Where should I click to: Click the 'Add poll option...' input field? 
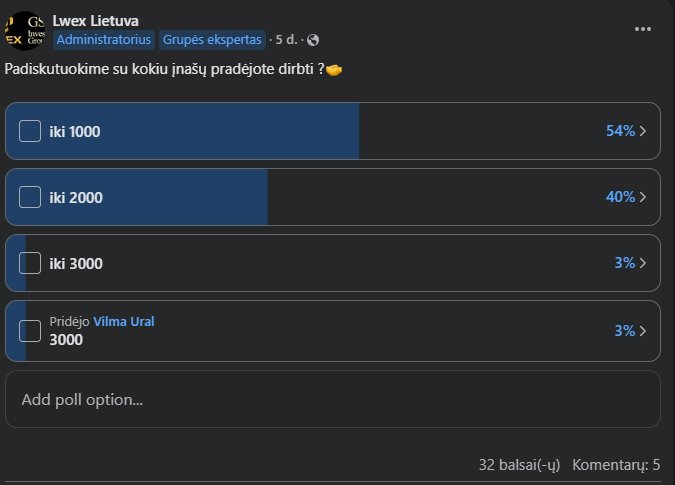tap(333, 399)
